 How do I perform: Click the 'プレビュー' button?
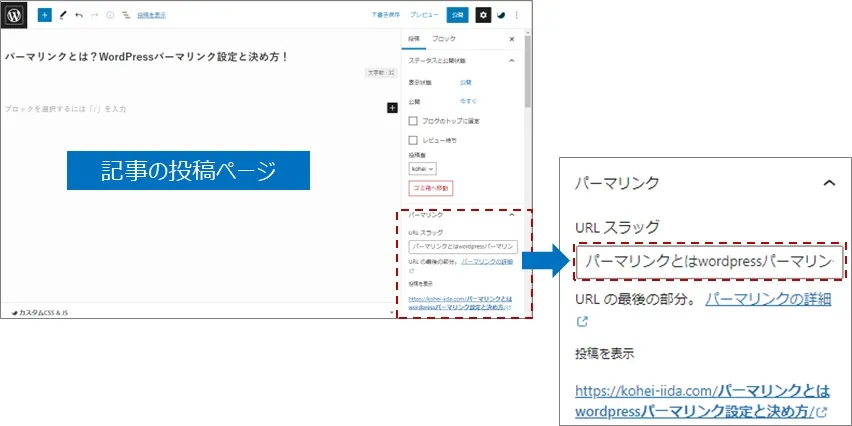tap(424, 15)
